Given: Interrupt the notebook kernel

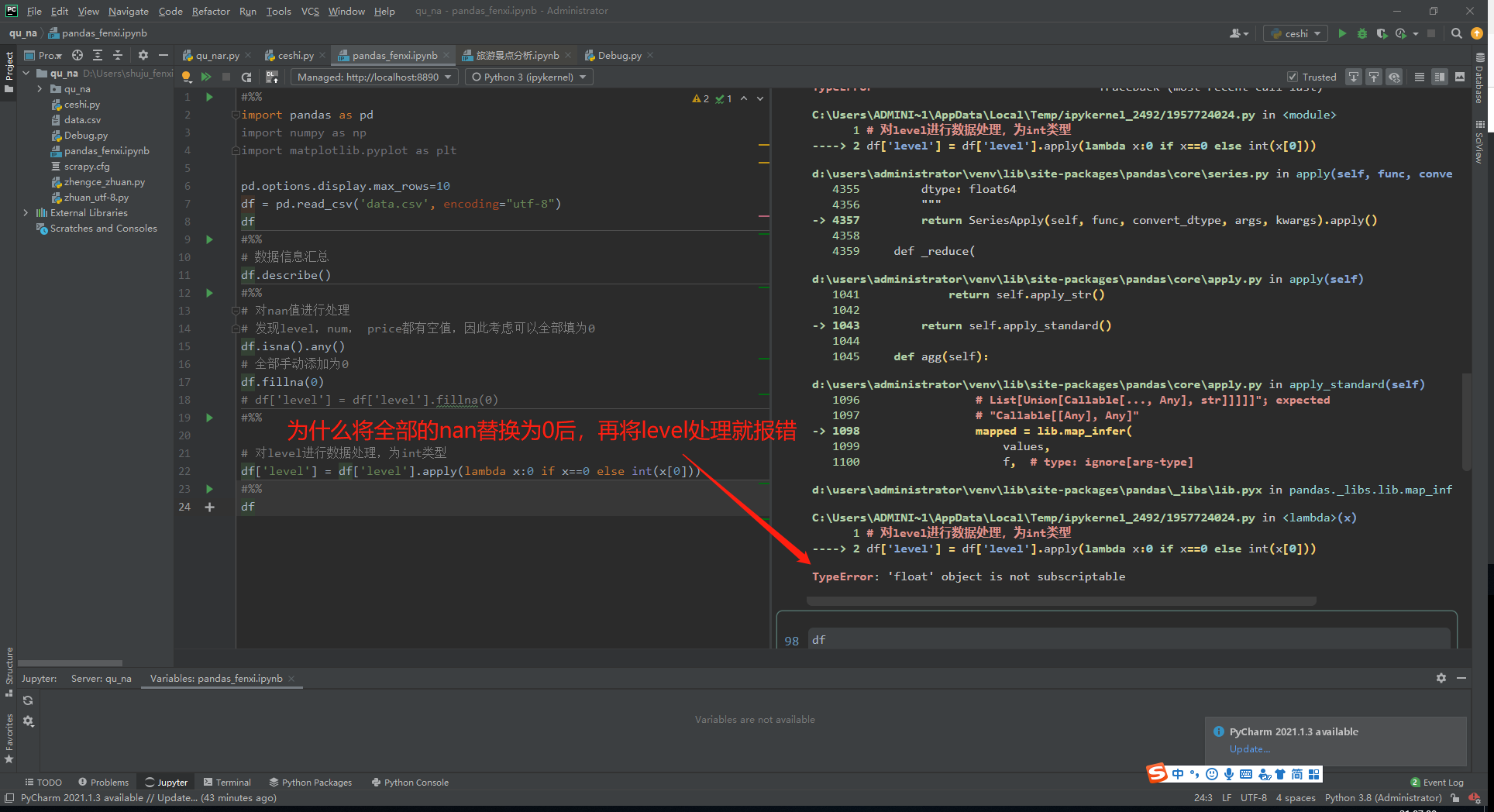Looking at the screenshot, I should pos(226,77).
